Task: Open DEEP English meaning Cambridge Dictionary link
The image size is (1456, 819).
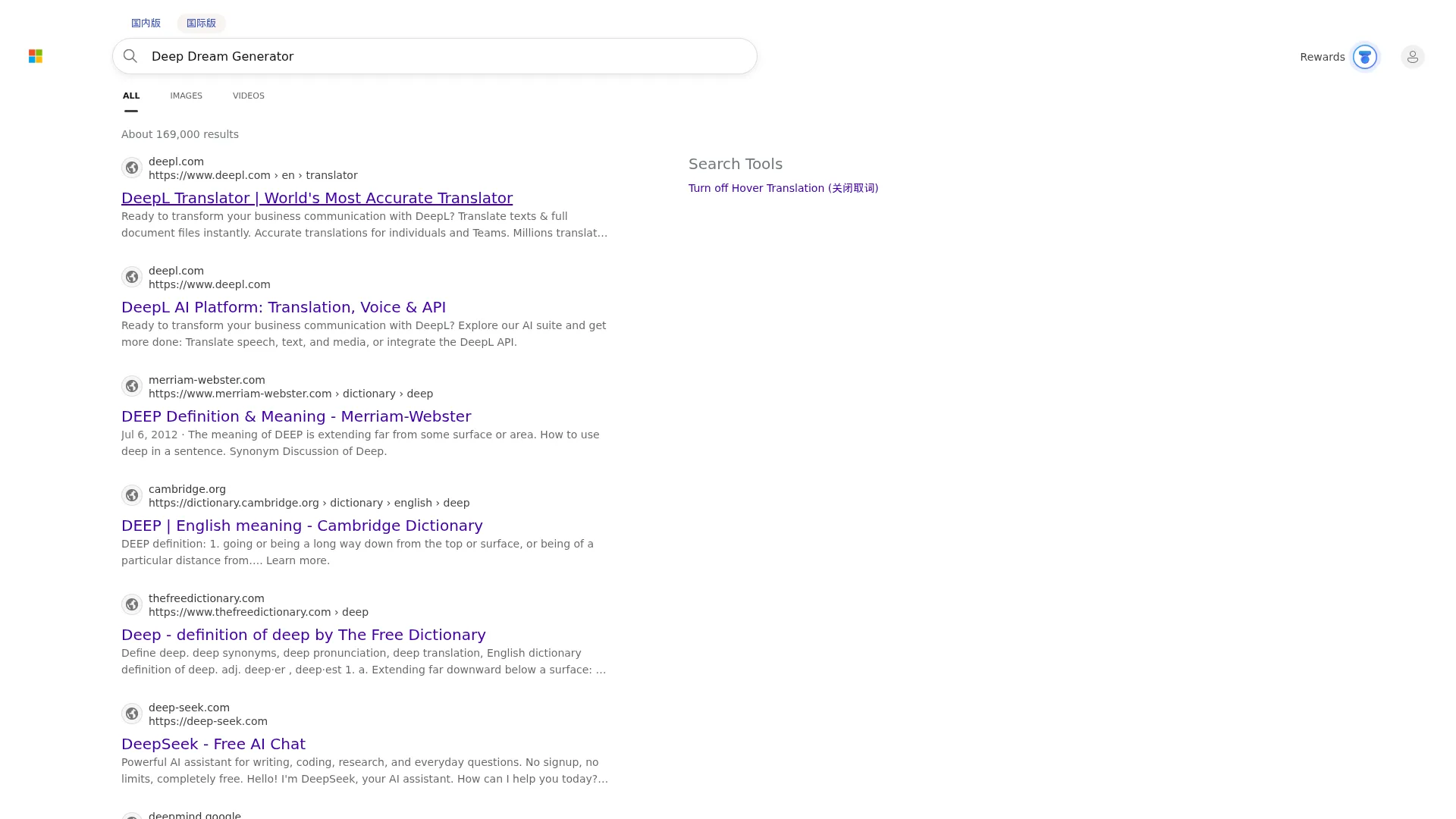Action: pyautogui.click(x=302, y=526)
